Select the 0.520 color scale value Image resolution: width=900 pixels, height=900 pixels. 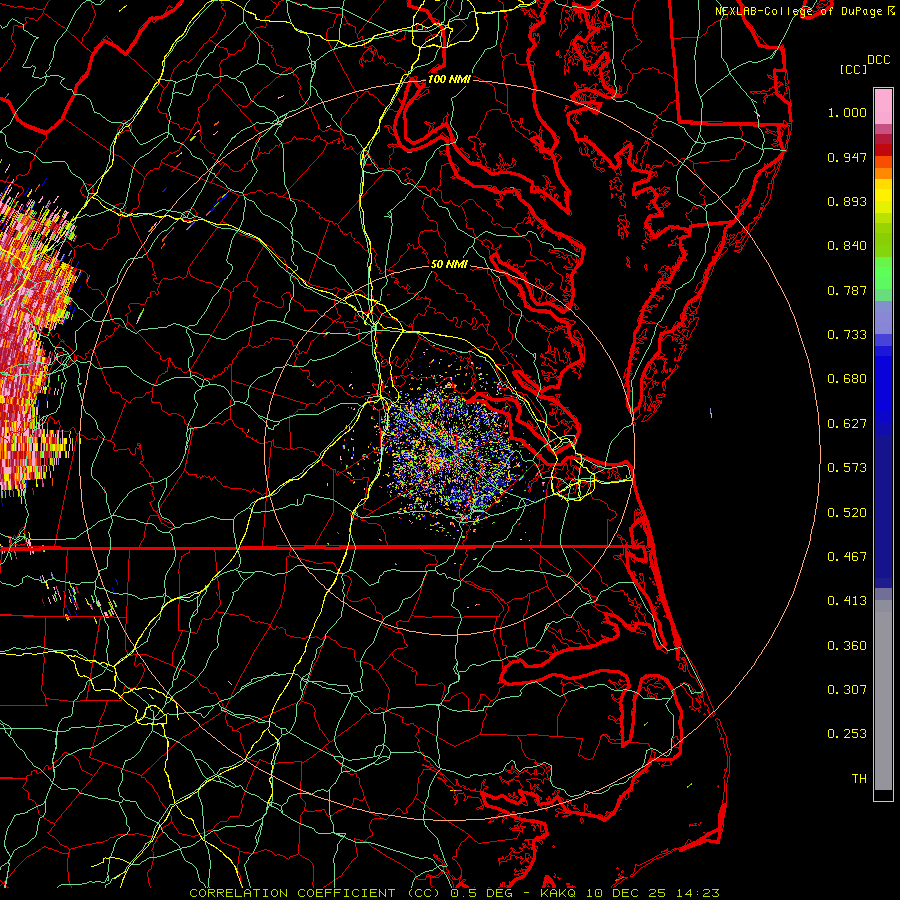tap(847, 513)
